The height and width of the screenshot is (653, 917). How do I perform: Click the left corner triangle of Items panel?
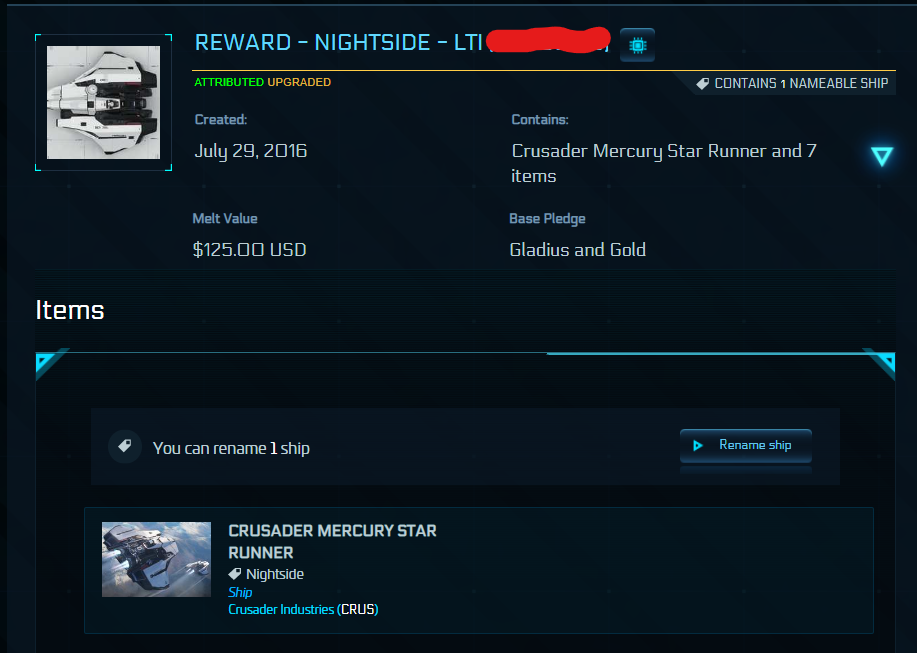pyautogui.click(x=46, y=362)
